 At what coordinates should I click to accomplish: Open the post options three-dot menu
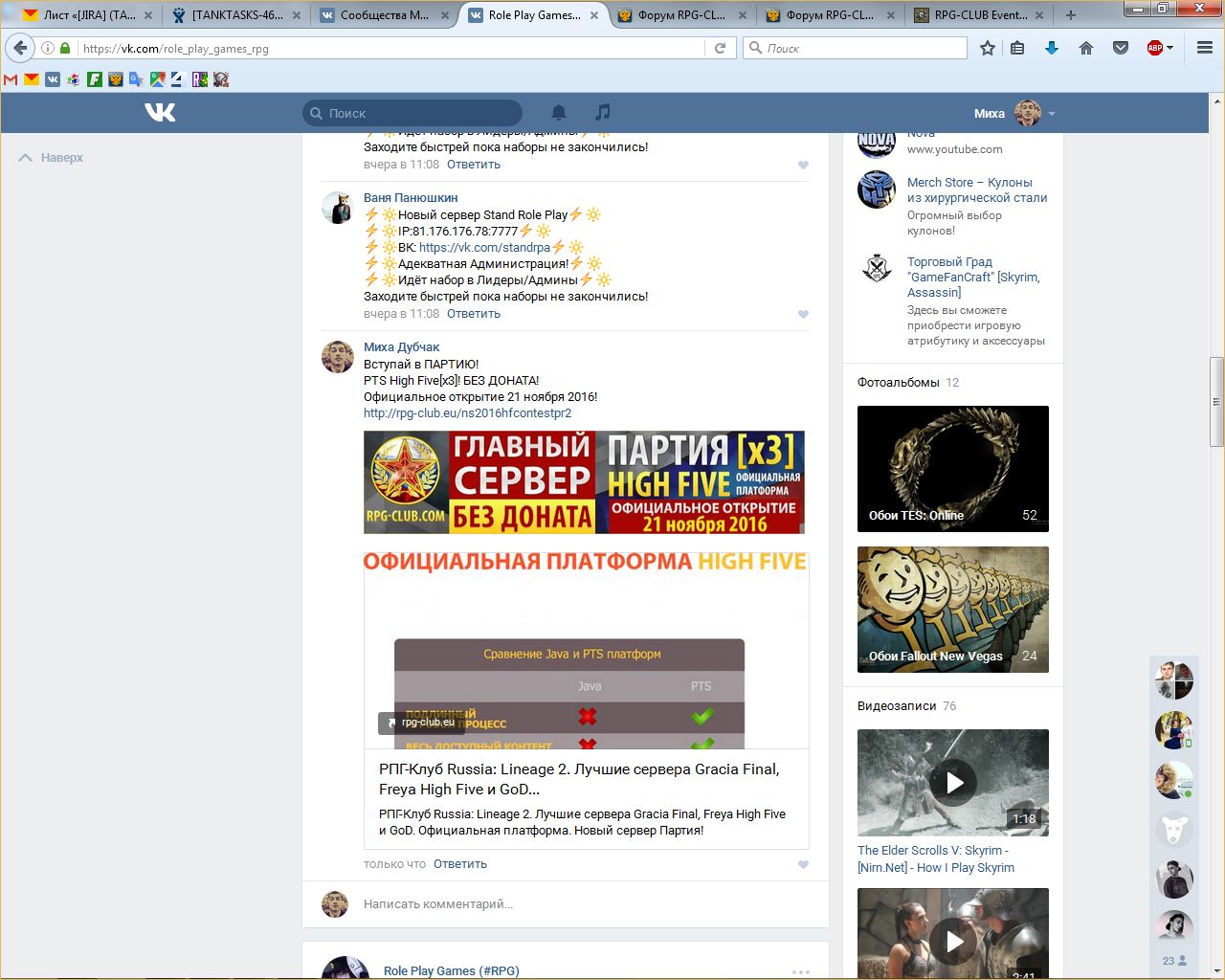pos(801,972)
